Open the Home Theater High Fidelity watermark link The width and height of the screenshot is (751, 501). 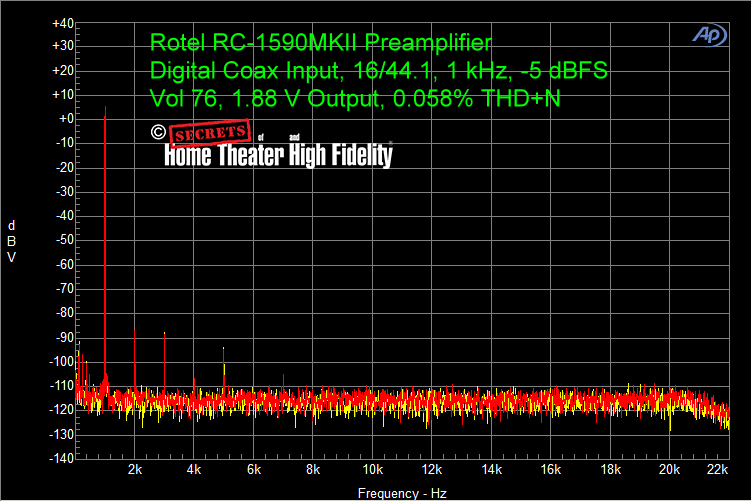click(278, 155)
